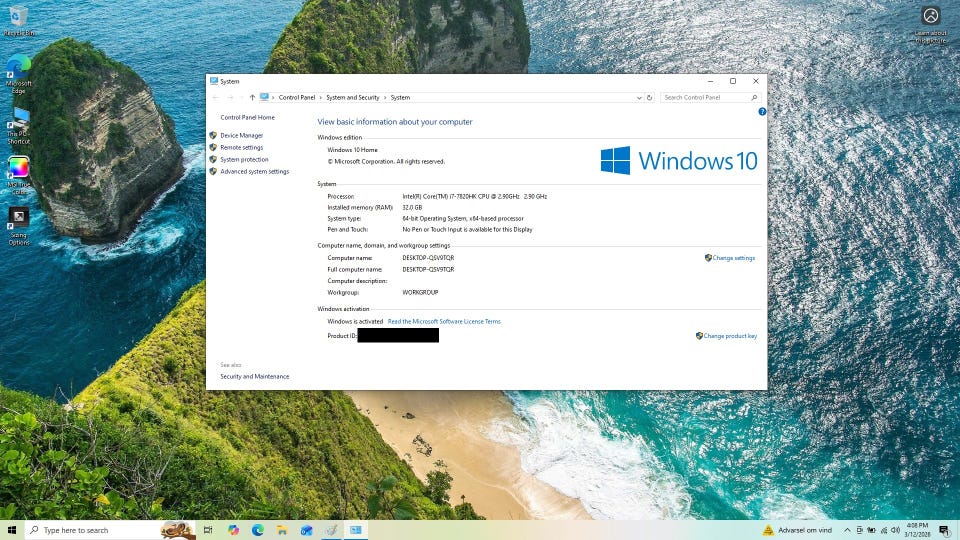Open Copilot from taskbar

(x=233, y=530)
